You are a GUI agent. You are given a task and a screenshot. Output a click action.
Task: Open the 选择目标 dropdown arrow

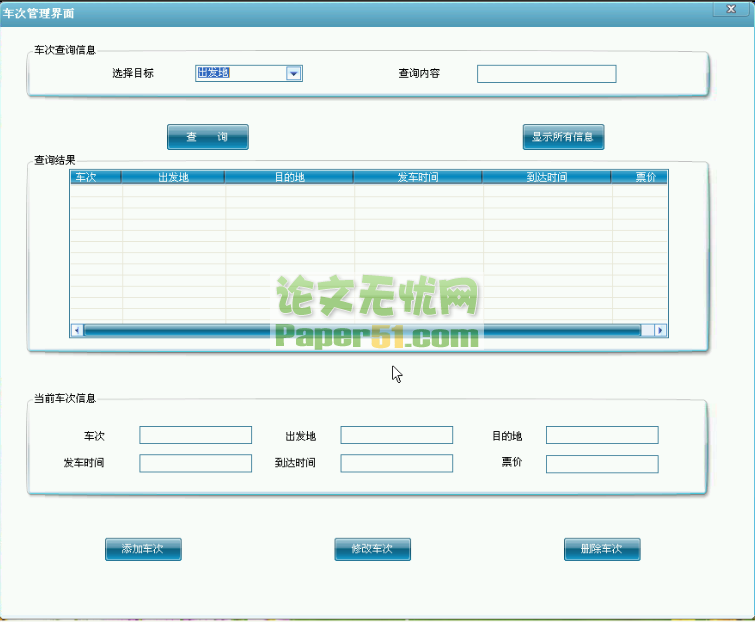click(294, 74)
